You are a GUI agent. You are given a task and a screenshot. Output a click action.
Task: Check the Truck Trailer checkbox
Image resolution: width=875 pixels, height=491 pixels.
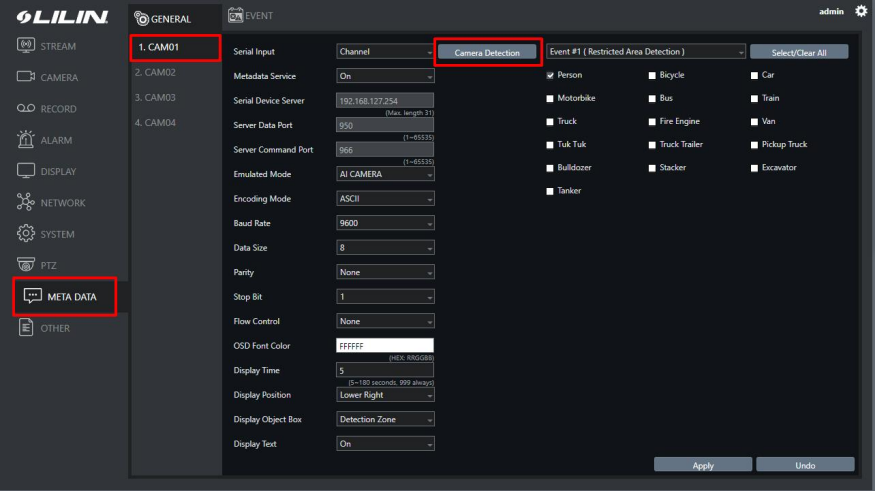point(652,145)
